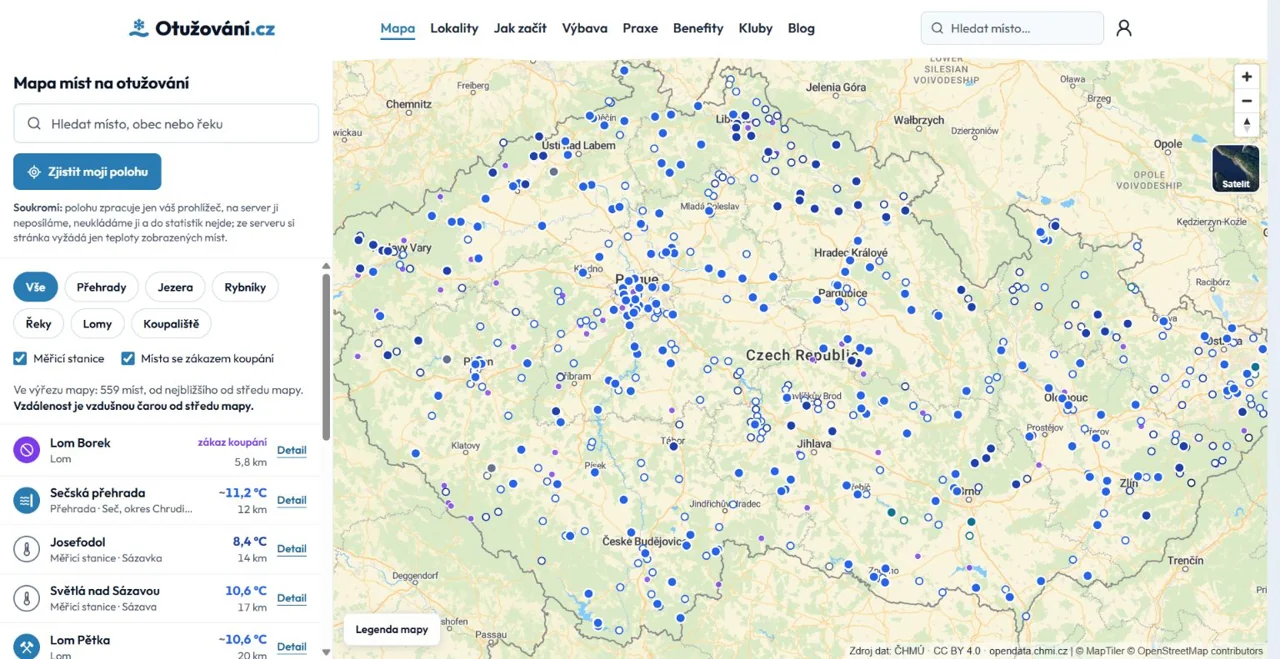Switch to Satelit map view
This screenshot has height=659, width=1280.
click(x=1235, y=168)
